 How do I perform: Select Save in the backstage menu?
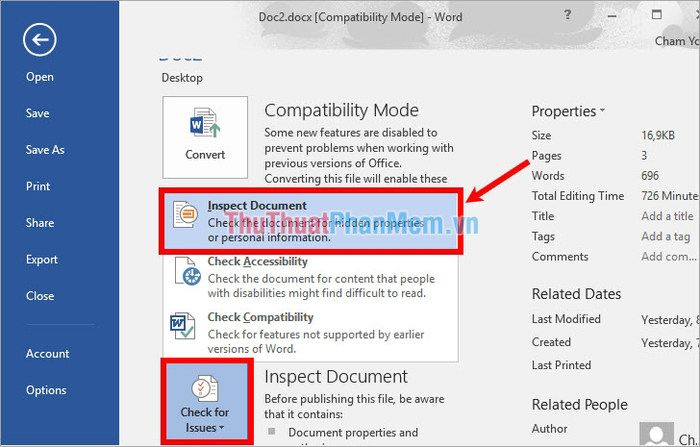[38, 113]
